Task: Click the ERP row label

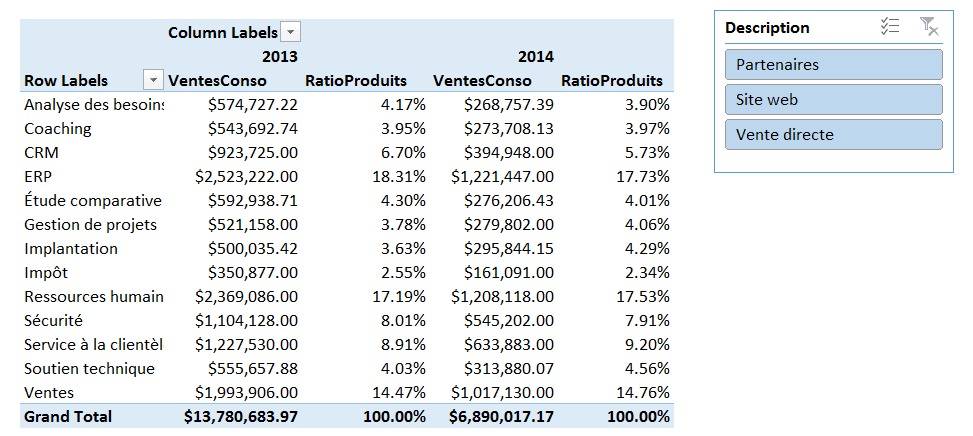Action: [x=38, y=176]
